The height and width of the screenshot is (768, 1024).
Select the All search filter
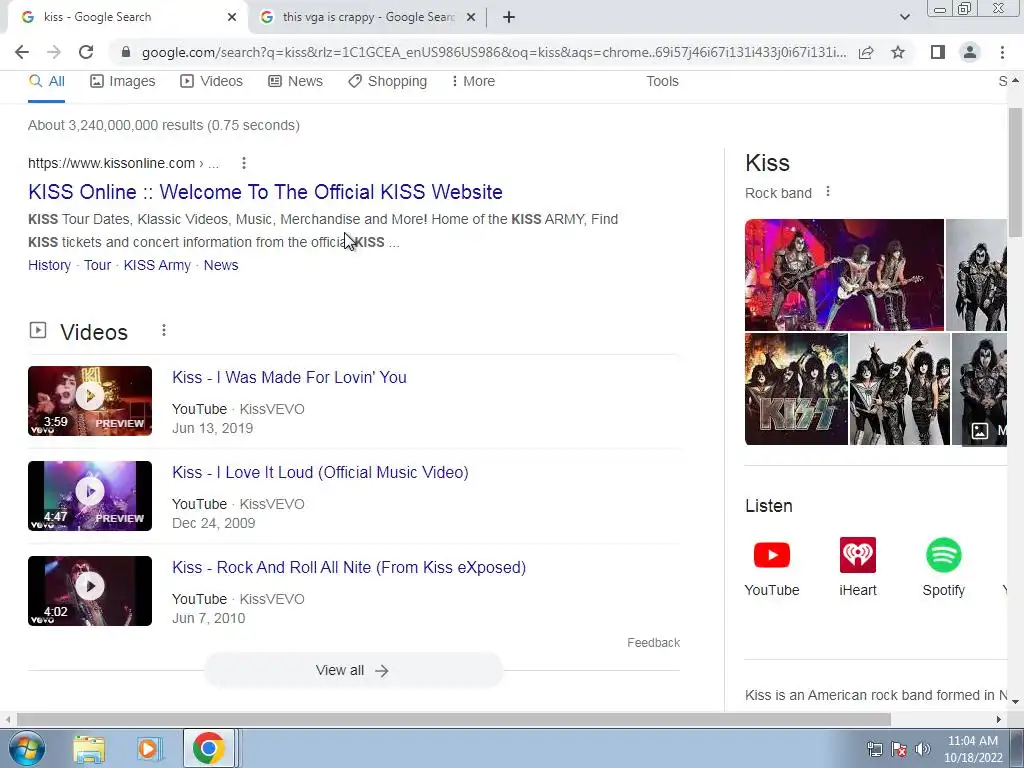coord(46,82)
